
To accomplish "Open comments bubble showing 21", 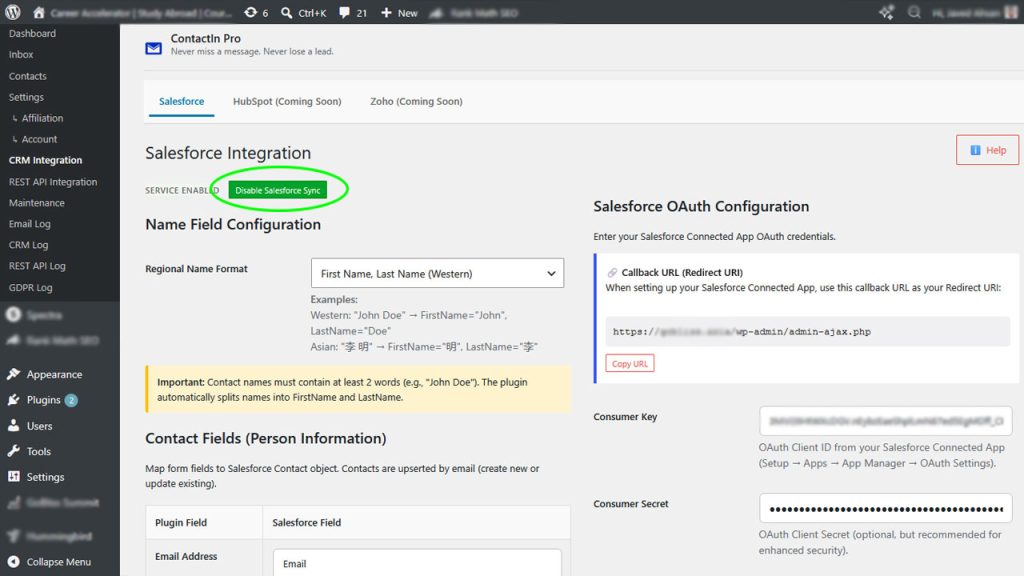I will point(344,12).
